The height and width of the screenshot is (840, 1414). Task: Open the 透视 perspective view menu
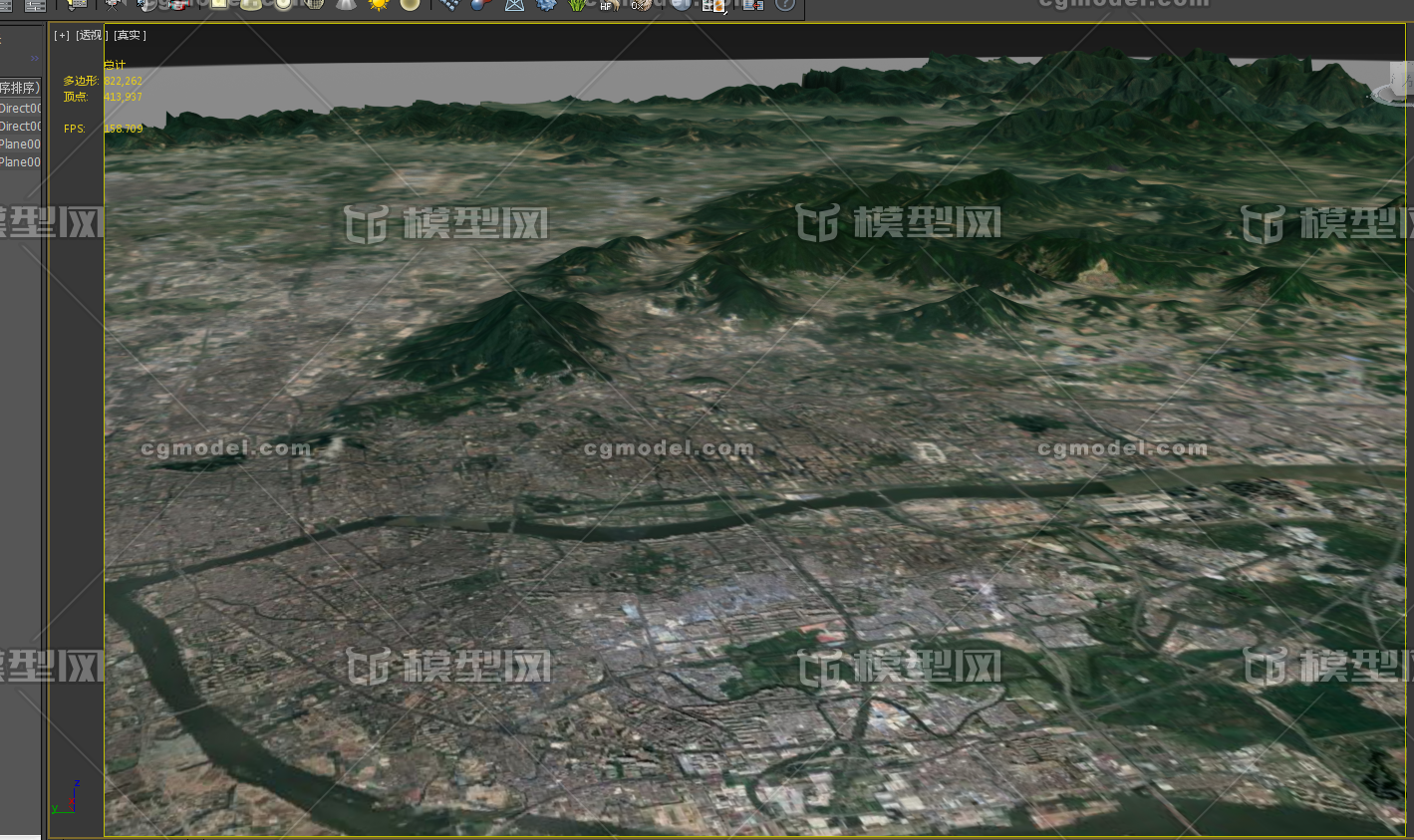(x=91, y=35)
